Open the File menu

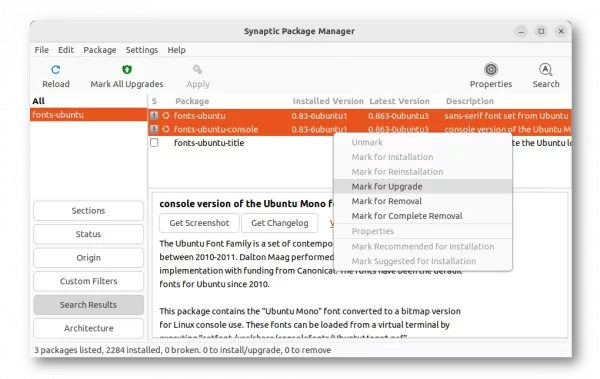click(42, 50)
